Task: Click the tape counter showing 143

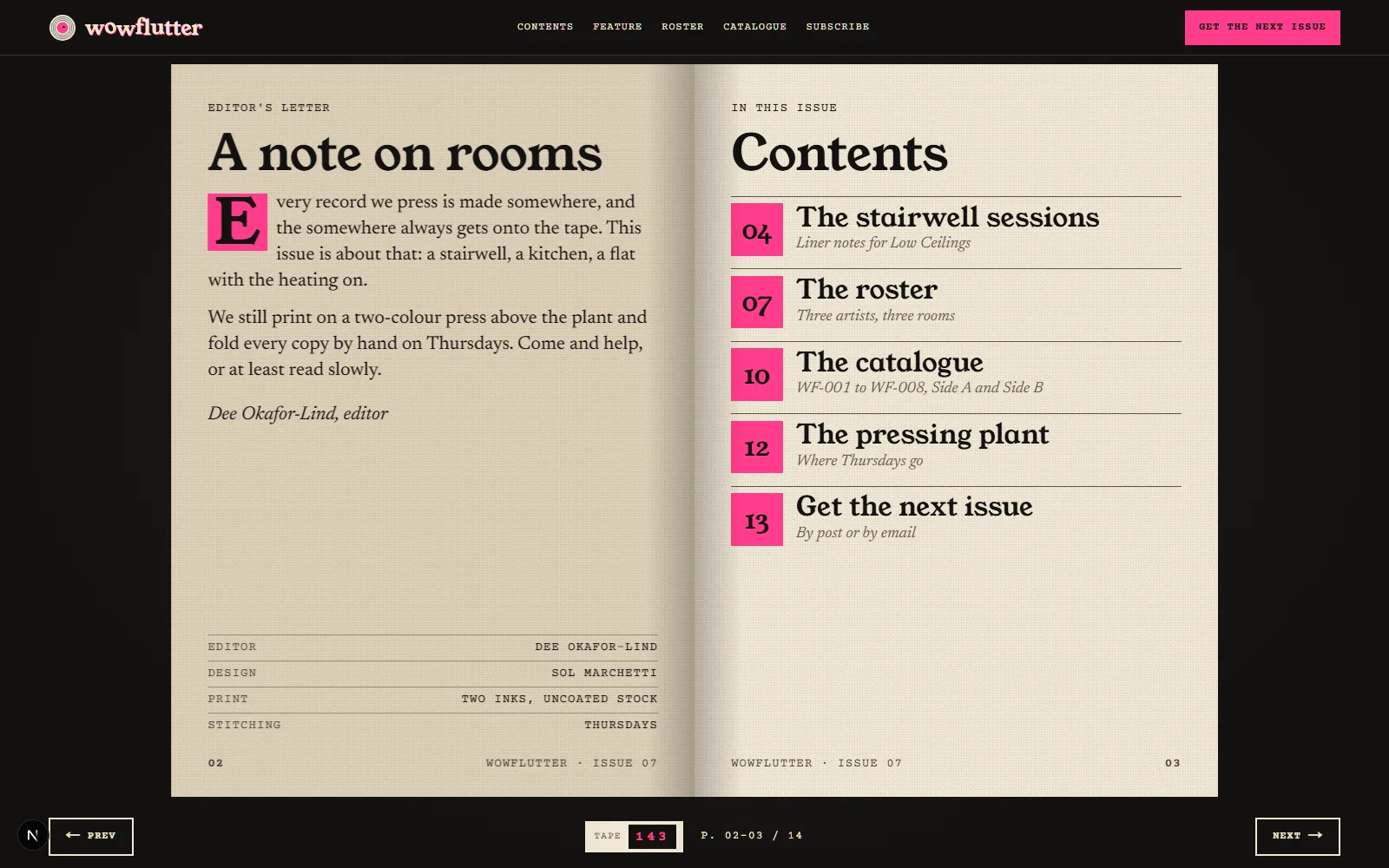Action: click(x=634, y=836)
